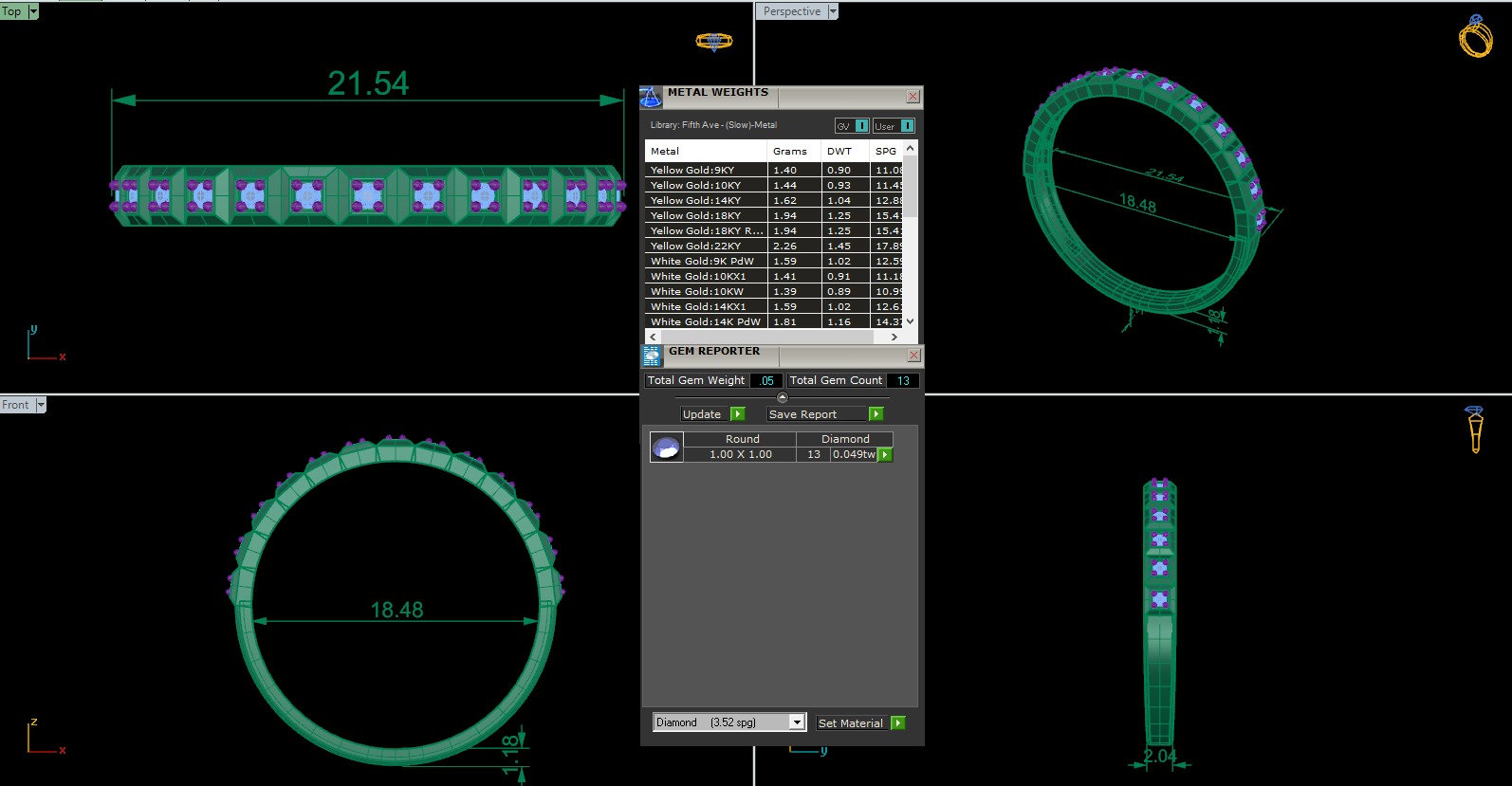Click the Total Gem Weight value field

point(766,380)
